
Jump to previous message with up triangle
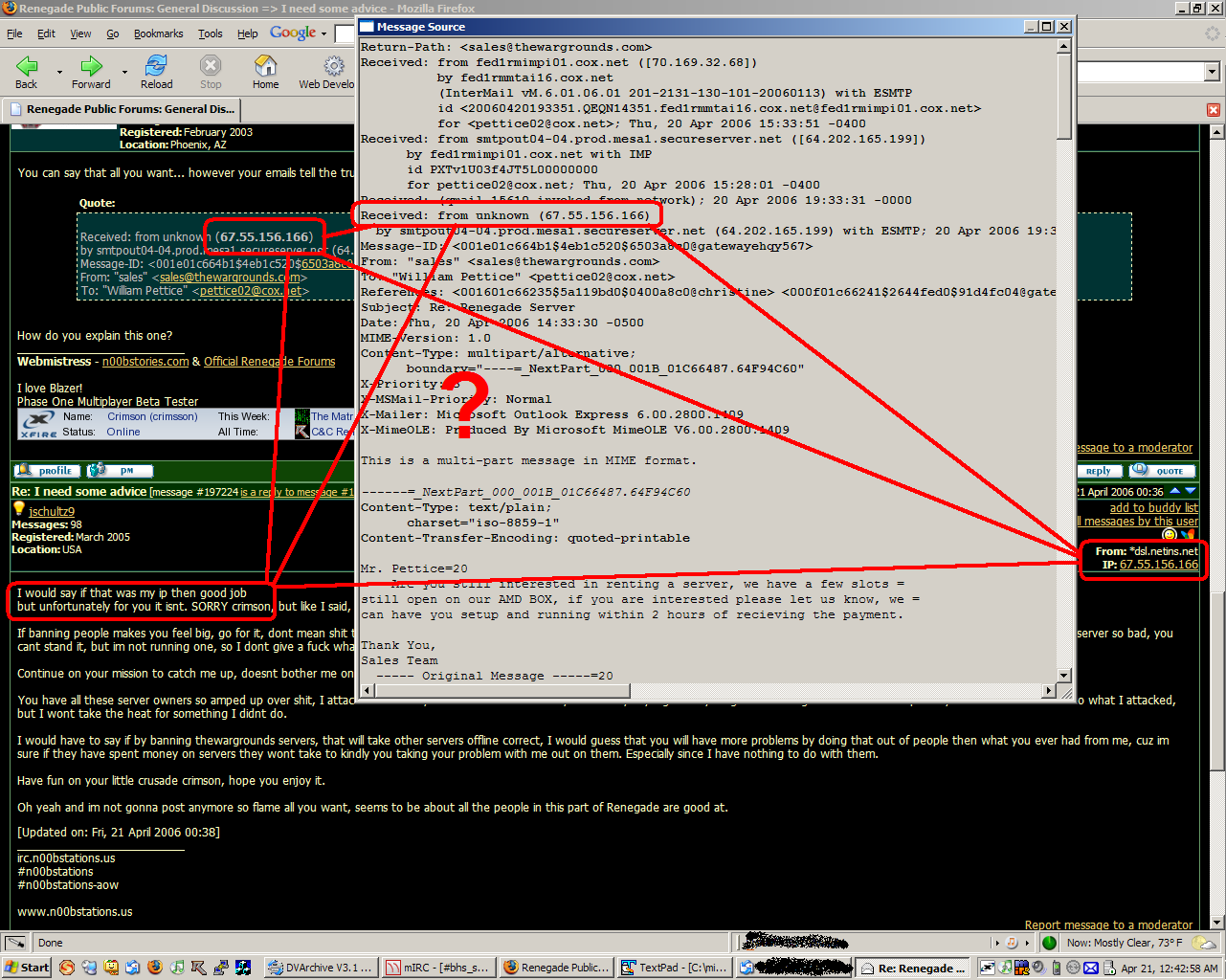(x=1175, y=492)
